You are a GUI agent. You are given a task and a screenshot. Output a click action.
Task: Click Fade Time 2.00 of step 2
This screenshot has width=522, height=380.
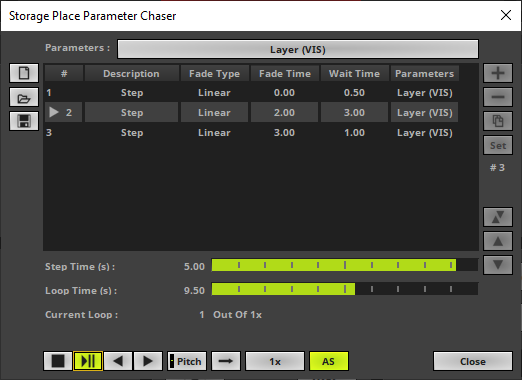[284, 112]
